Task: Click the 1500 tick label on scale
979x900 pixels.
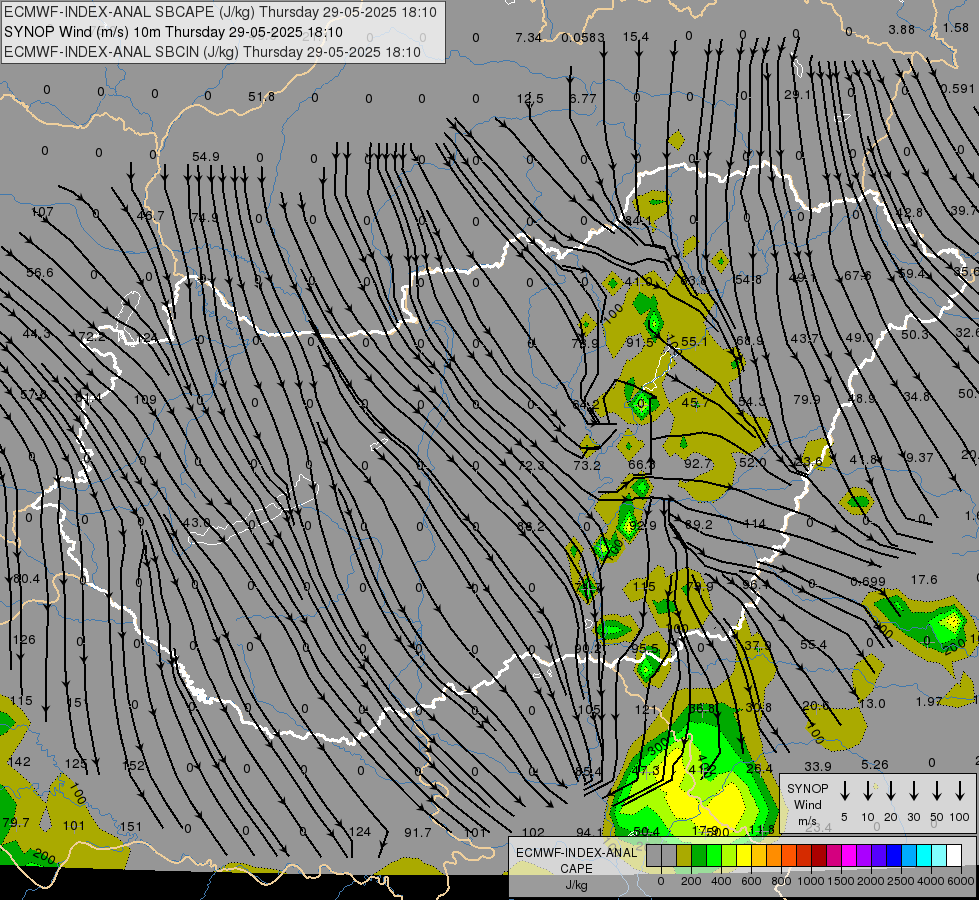Action: tap(840, 881)
